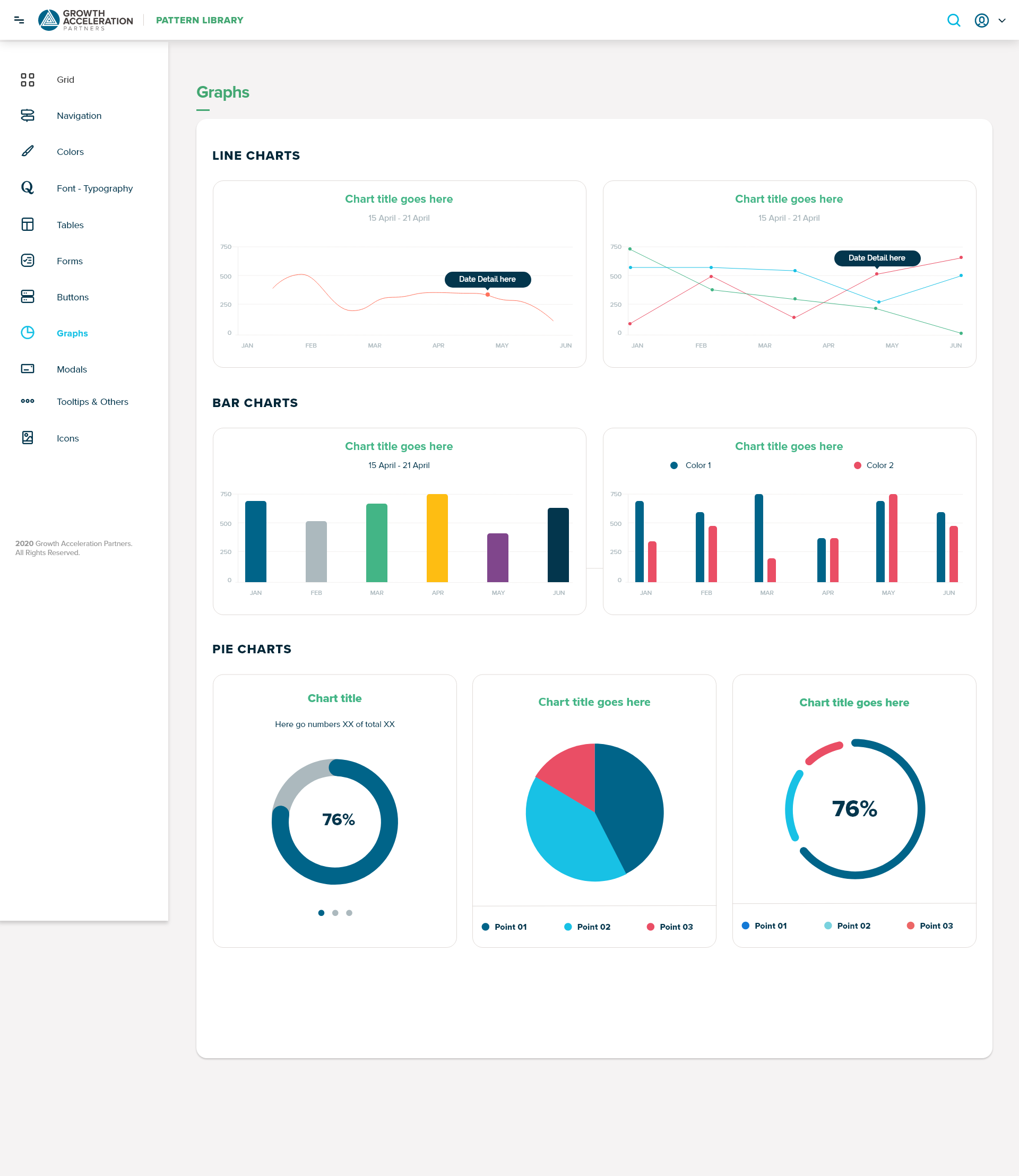1019x1176 pixels.
Task: Click the Forms checklist icon
Action: 27,261
